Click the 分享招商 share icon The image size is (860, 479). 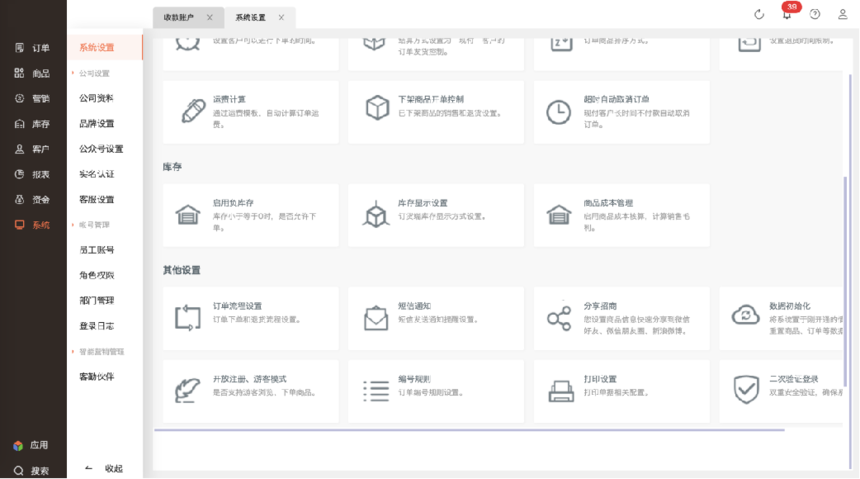[559, 318]
